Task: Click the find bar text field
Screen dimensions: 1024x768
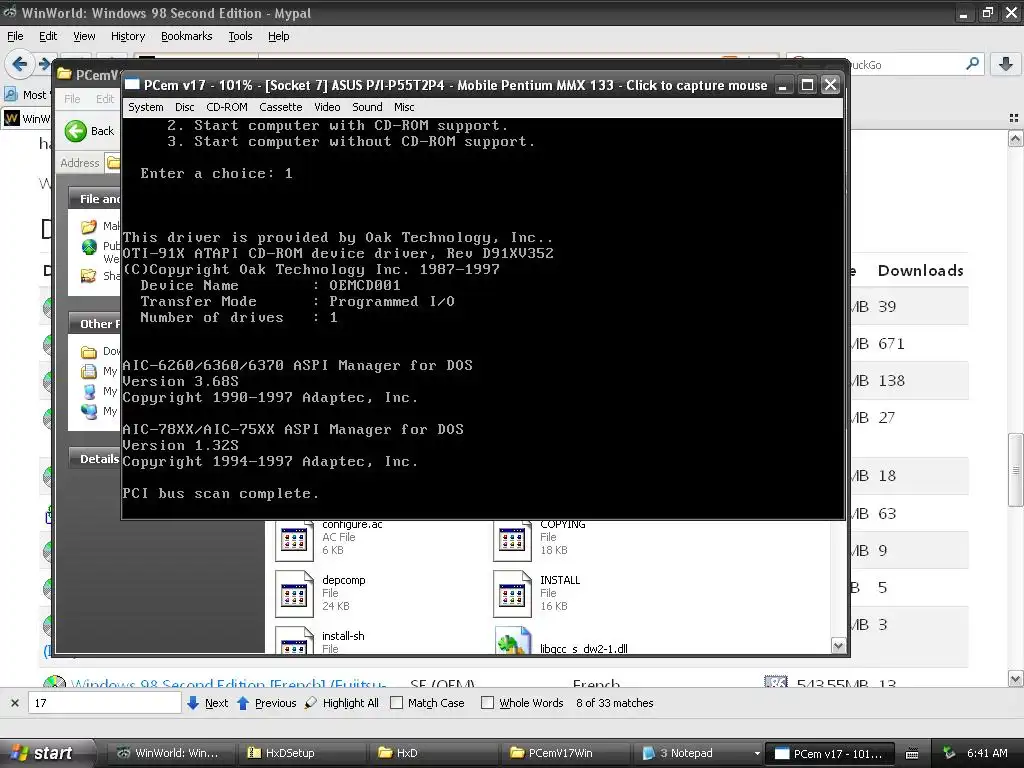Action: tap(104, 703)
